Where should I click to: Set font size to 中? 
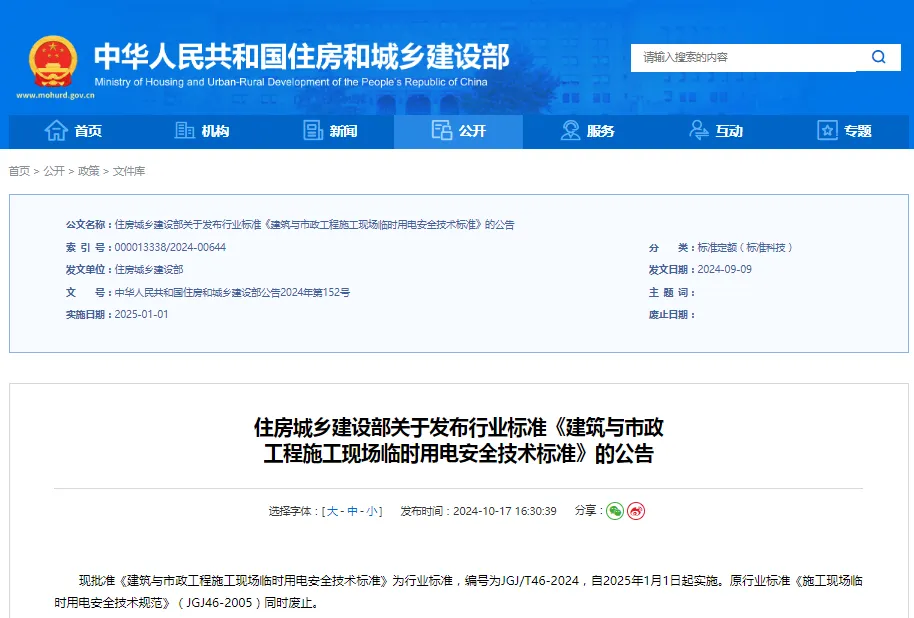[353, 511]
